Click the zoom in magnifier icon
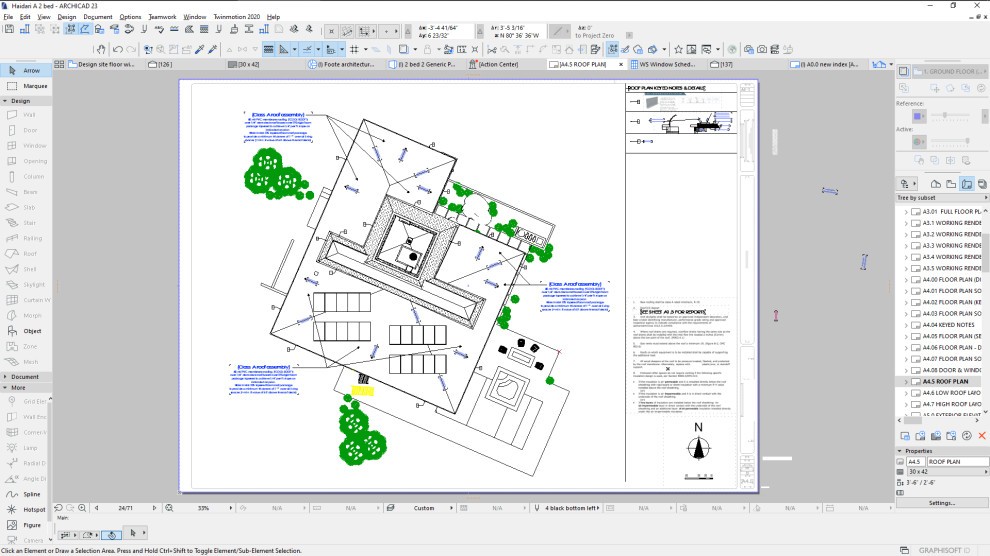The width and height of the screenshot is (990, 556). [x=82, y=507]
